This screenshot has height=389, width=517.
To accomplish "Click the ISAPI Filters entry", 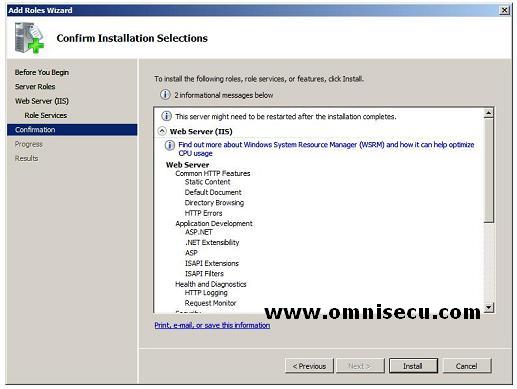I will tap(204, 274).
